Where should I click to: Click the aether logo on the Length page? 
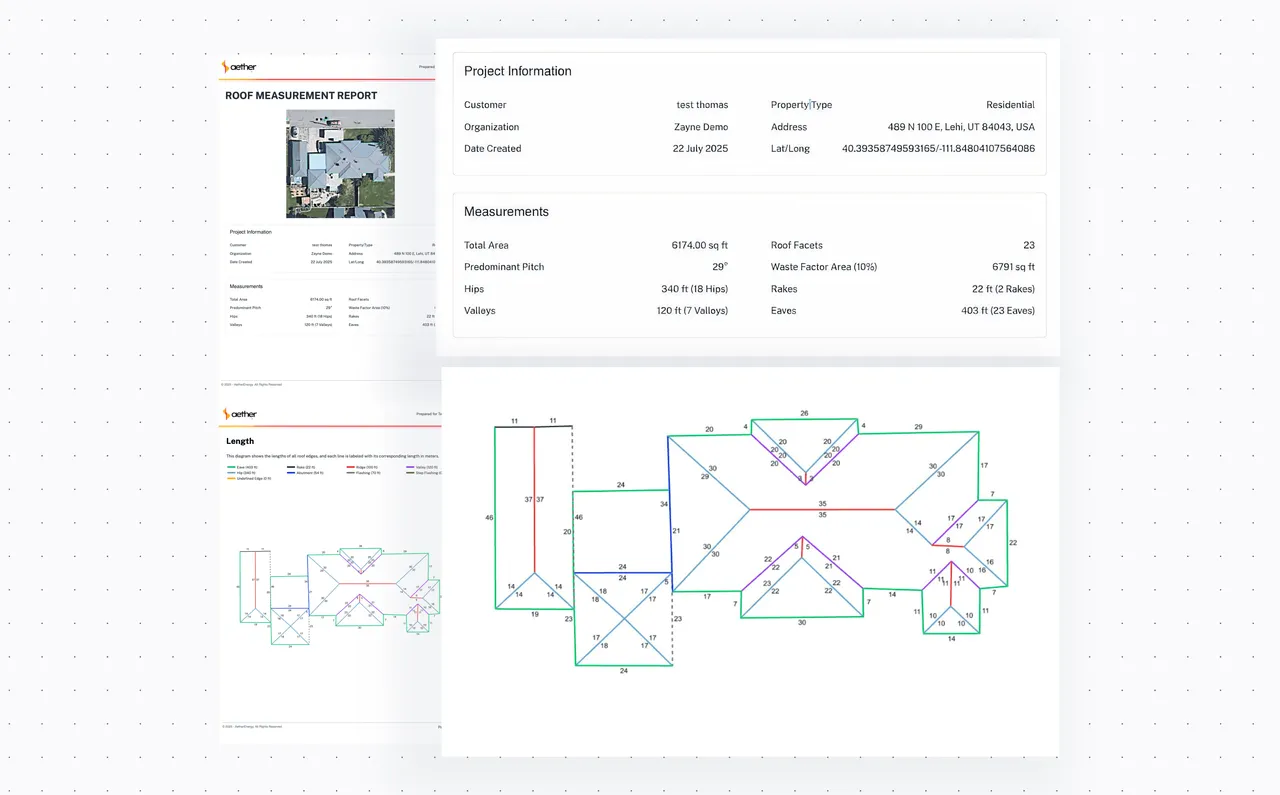point(240,414)
